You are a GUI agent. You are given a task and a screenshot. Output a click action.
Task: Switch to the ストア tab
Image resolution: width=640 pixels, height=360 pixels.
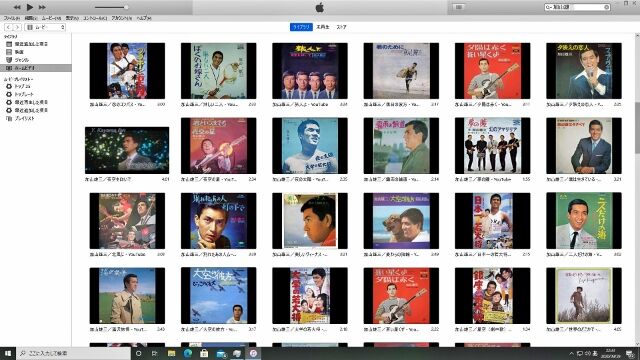click(341, 27)
